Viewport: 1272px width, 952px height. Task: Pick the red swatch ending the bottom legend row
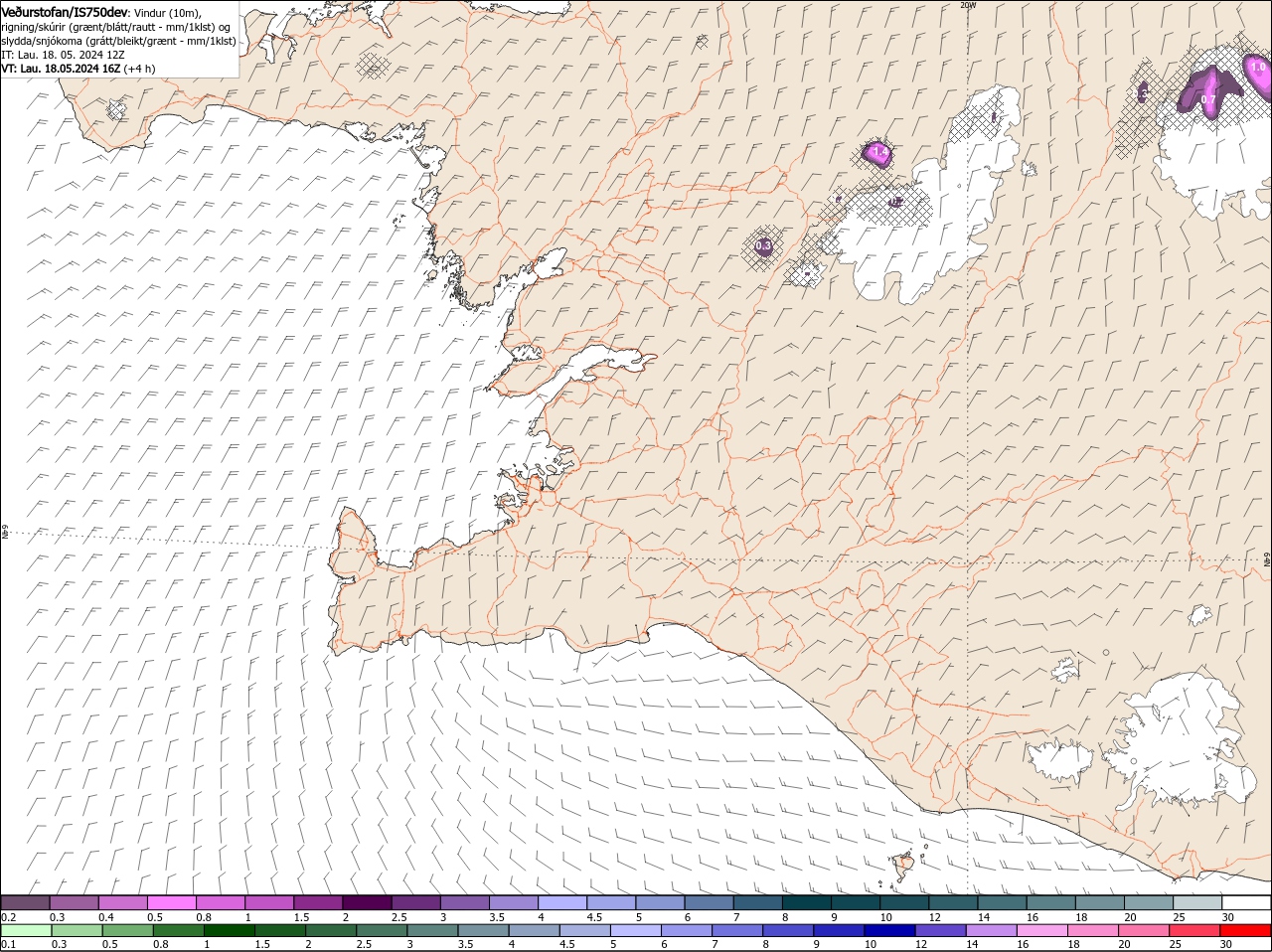point(1243,930)
